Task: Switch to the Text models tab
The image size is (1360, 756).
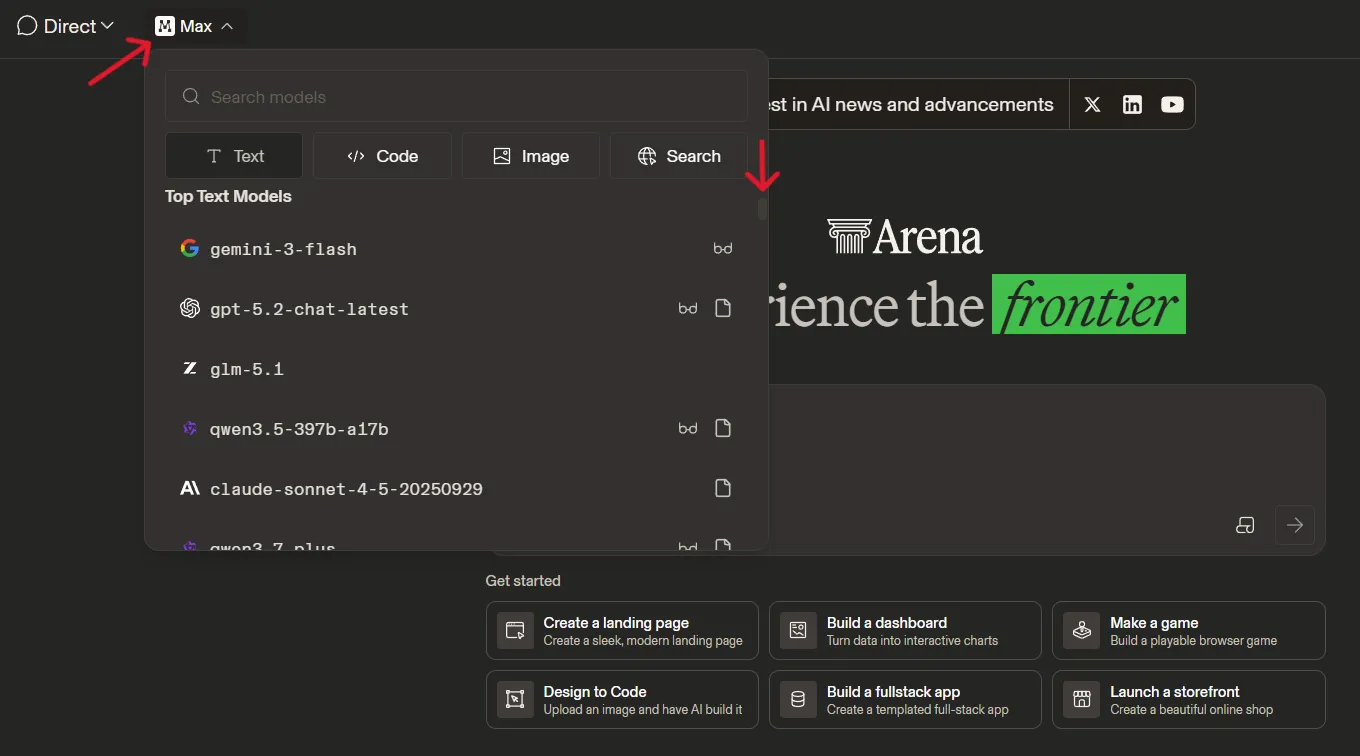Action: tap(234, 156)
